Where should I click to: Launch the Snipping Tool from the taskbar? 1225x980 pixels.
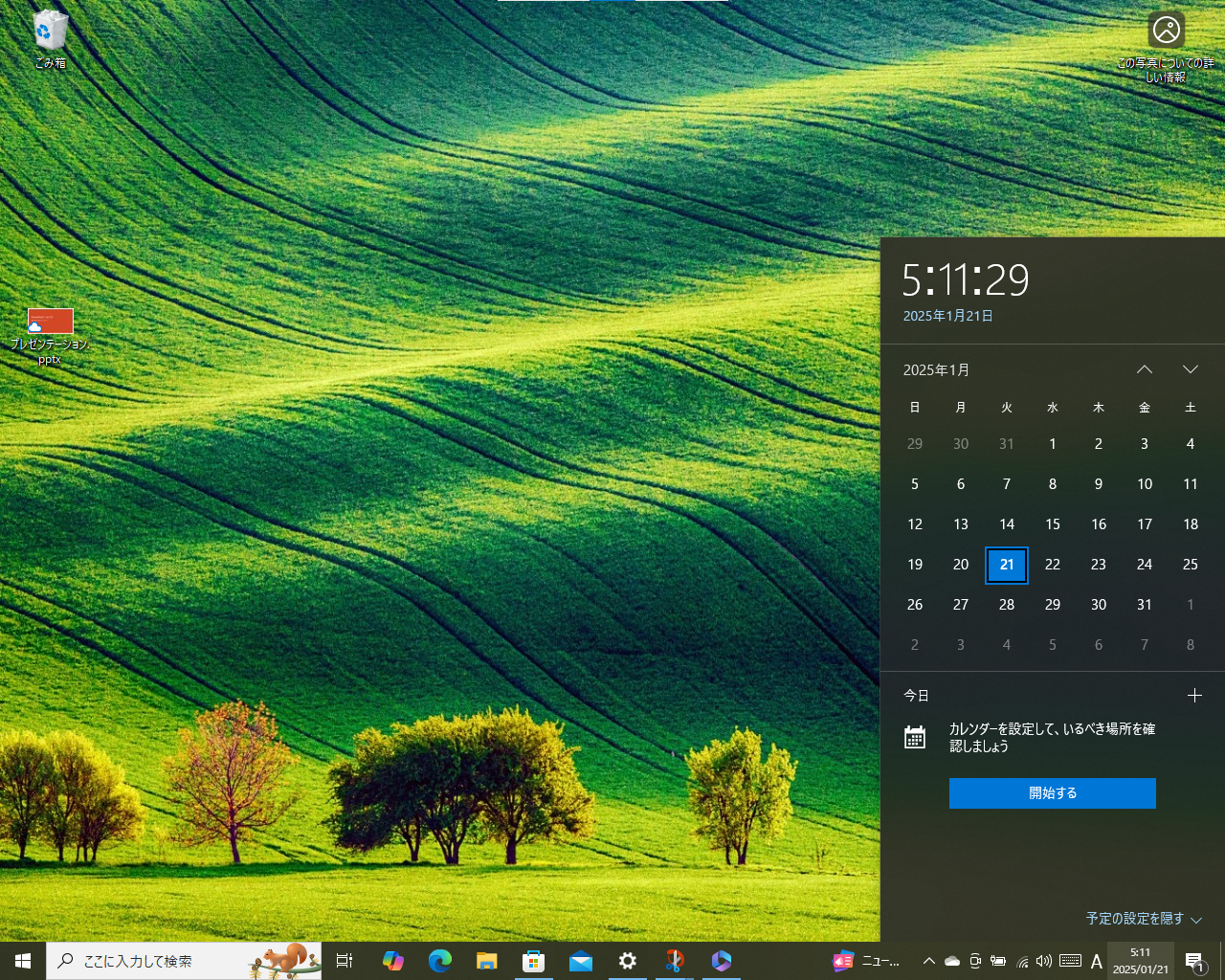click(675, 961)
